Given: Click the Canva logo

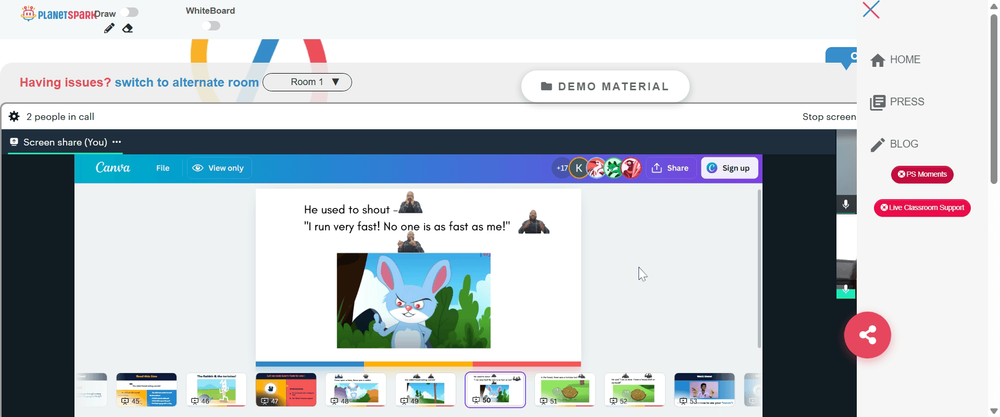Looking at the screenshot, I should (113, 168).
